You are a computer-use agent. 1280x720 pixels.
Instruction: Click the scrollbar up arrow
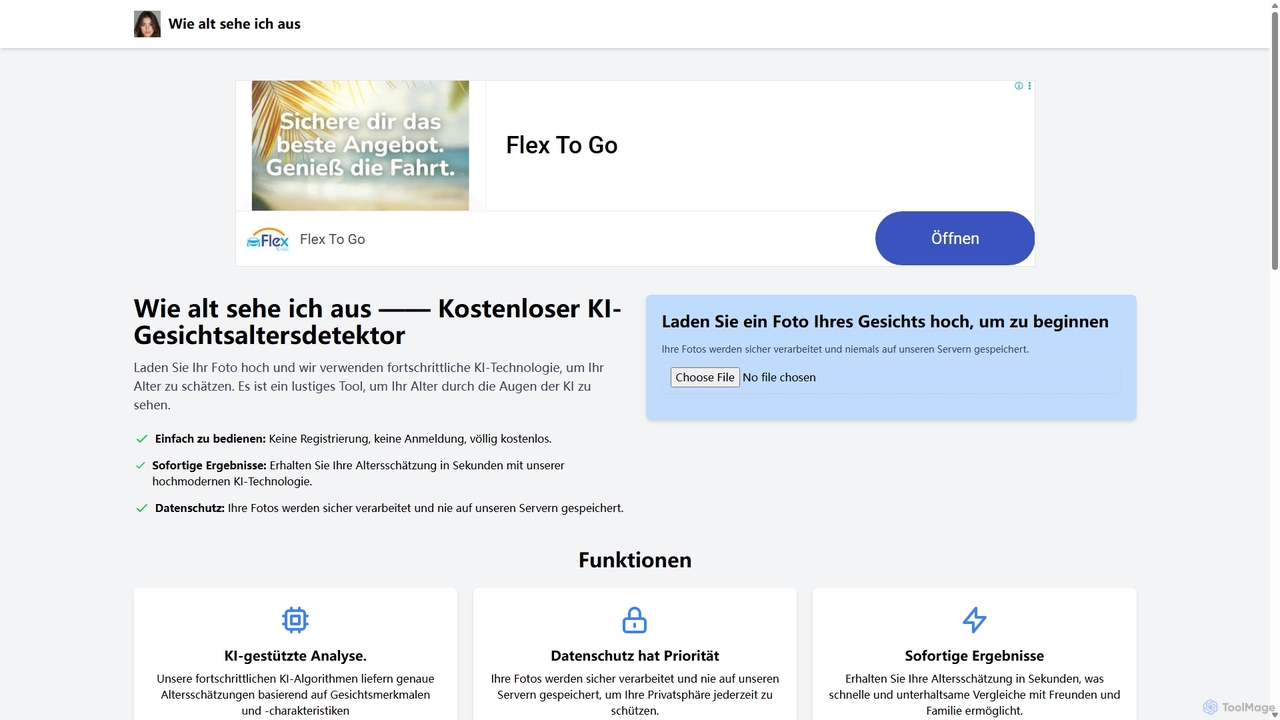click(x=1274, y=5)
